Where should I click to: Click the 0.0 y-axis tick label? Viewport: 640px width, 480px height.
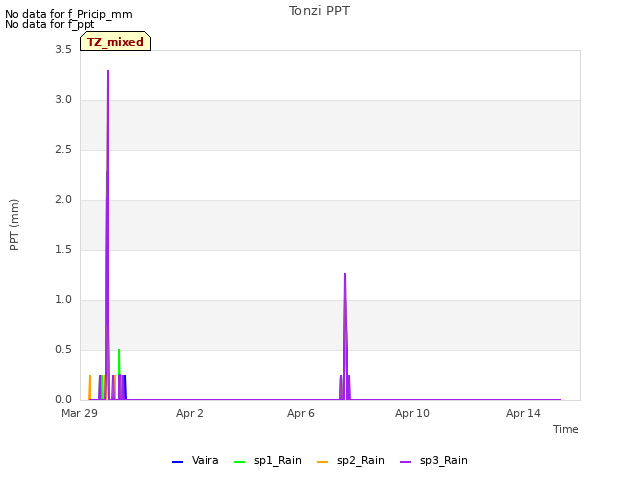63,400
